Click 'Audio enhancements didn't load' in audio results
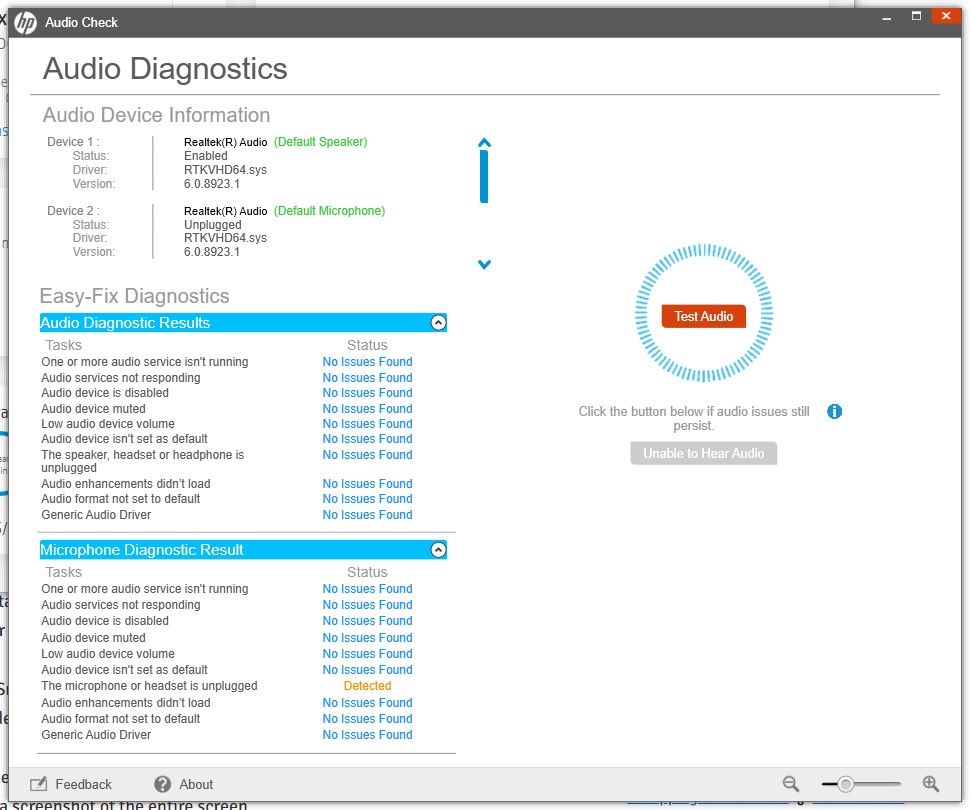970x810 pixels. click(x=126, y=484)
